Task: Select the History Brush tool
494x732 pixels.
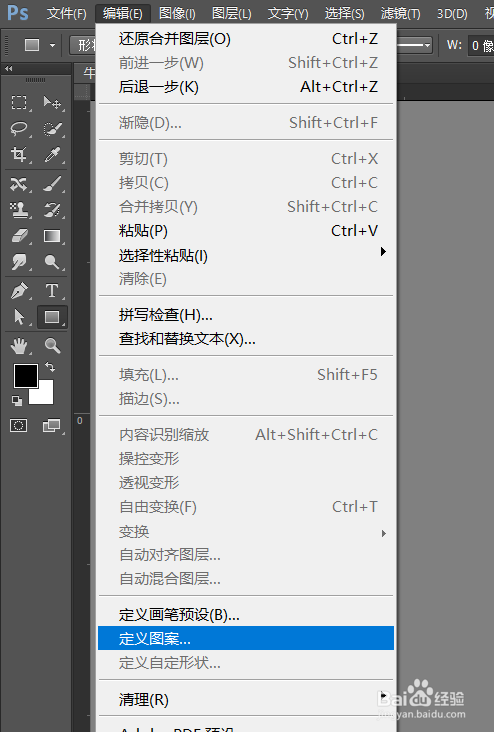Action: coord(52,210)
